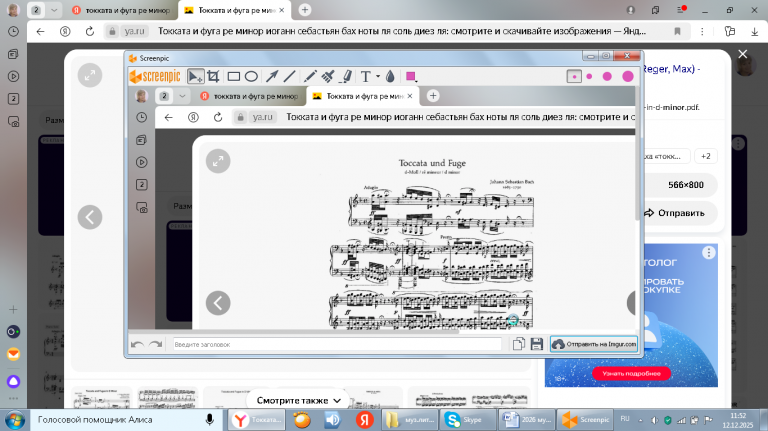Open browser downloads
This screenshot has width=768, height=431.
[x=754, y=31]
